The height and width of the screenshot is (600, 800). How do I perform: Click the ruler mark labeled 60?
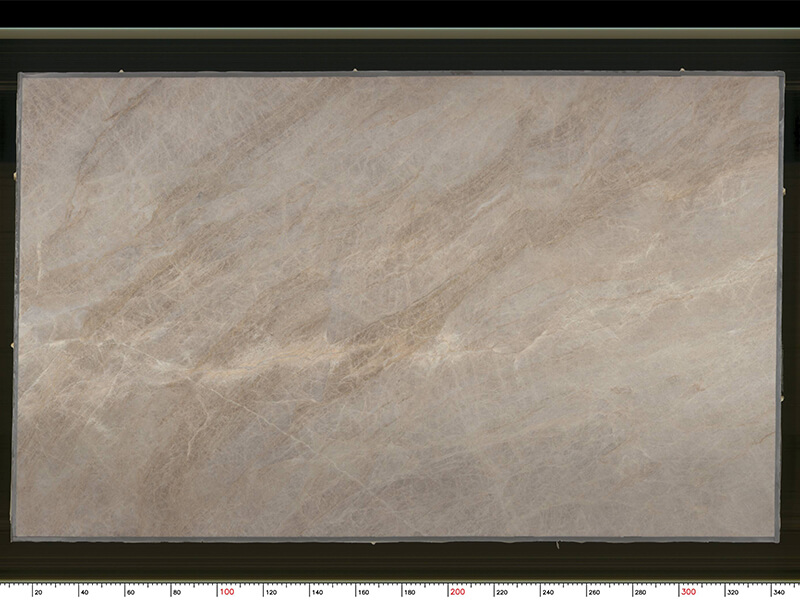pos(131,592)
